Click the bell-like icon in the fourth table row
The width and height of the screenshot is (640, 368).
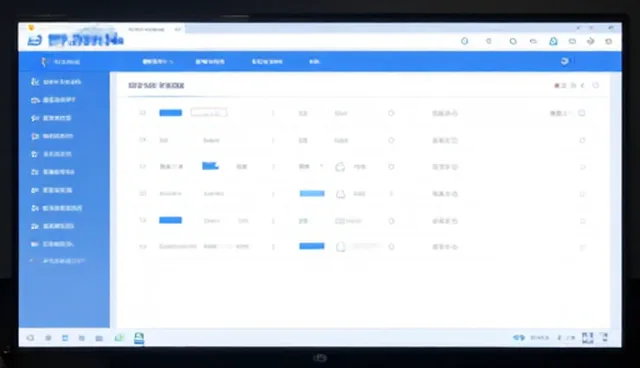point(340,194)
